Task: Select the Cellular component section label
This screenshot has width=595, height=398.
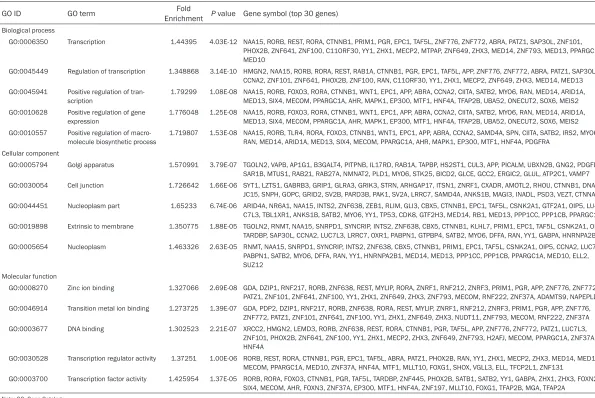Action: [30, 153]
